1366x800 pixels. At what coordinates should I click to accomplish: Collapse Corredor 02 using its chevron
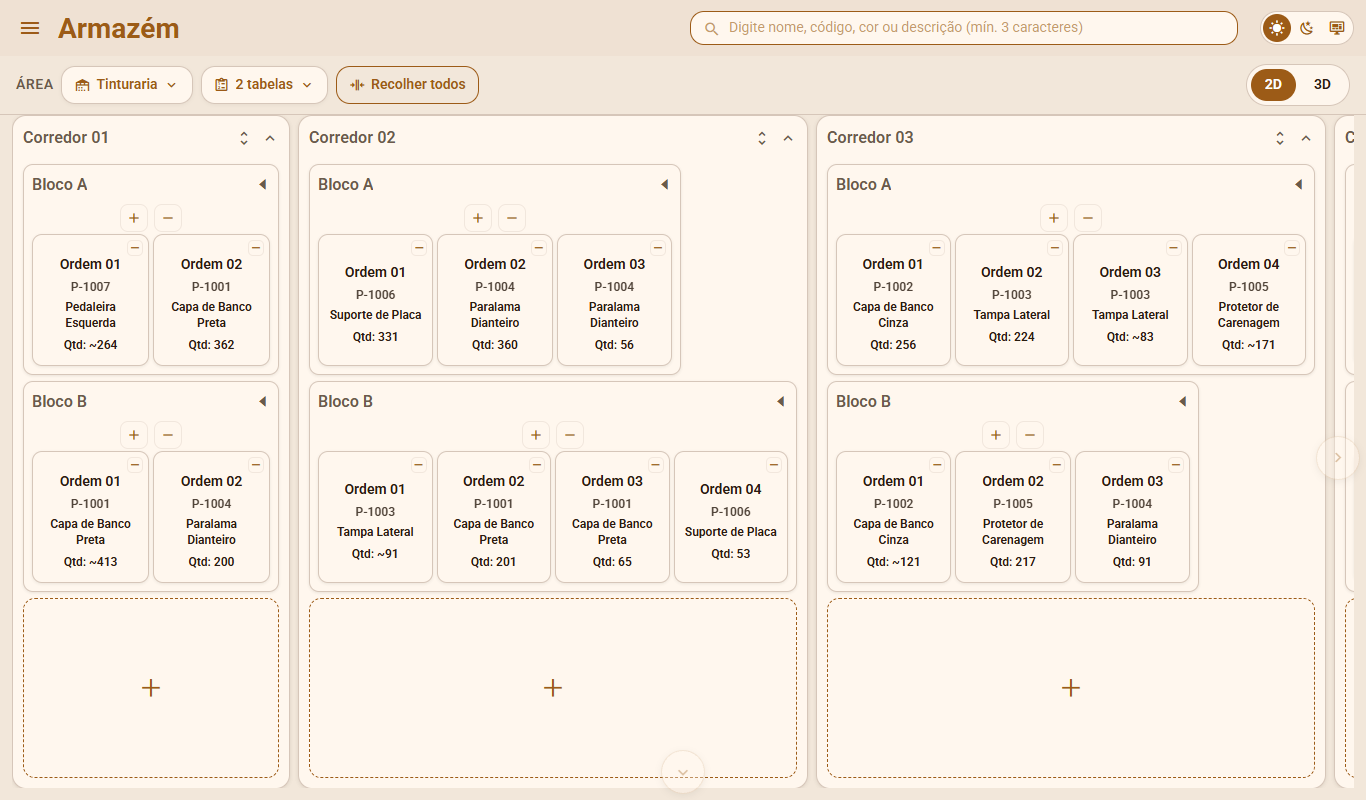788,138
